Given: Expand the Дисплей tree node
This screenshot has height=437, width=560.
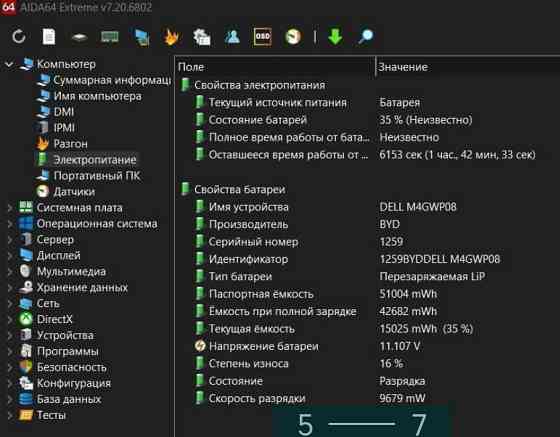Looking at the screenshot, I should (10, 256).
